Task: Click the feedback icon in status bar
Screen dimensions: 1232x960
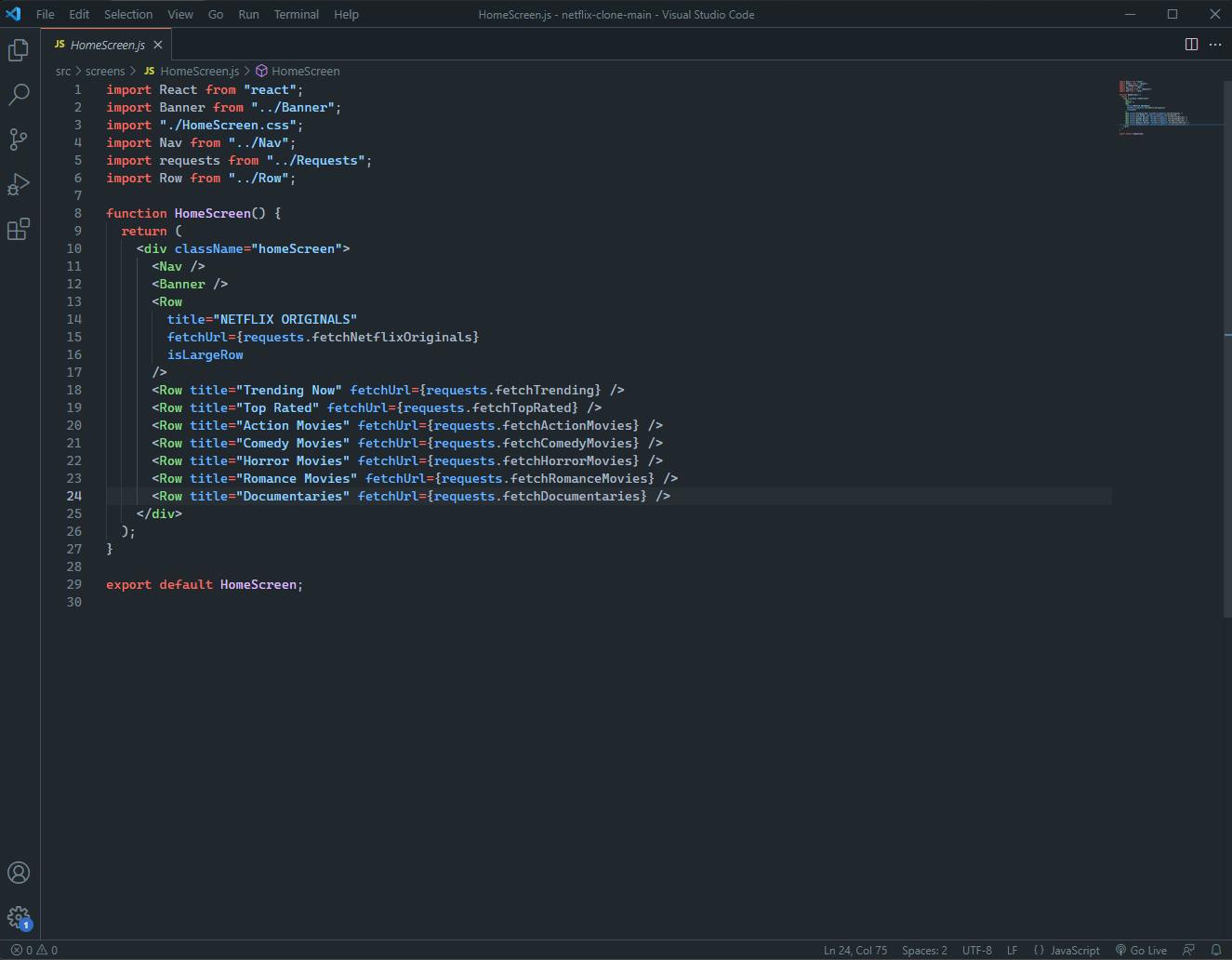Action: [x=1188, y=950]
